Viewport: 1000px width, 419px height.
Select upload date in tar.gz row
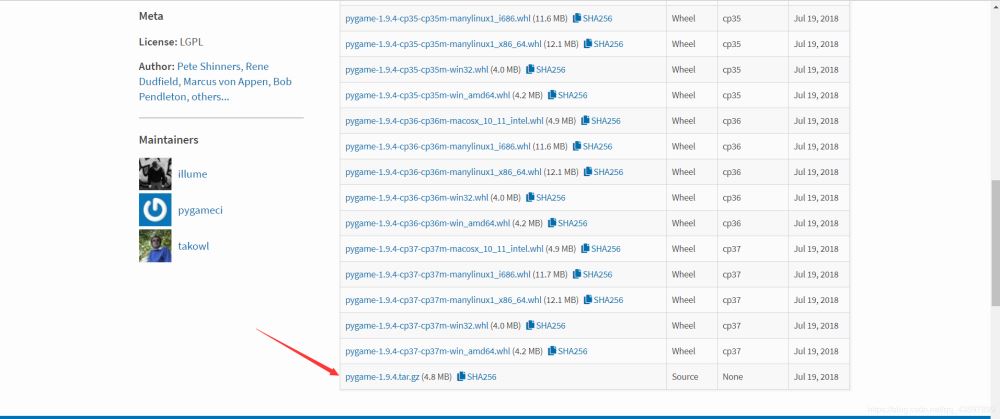click(816, 377)
